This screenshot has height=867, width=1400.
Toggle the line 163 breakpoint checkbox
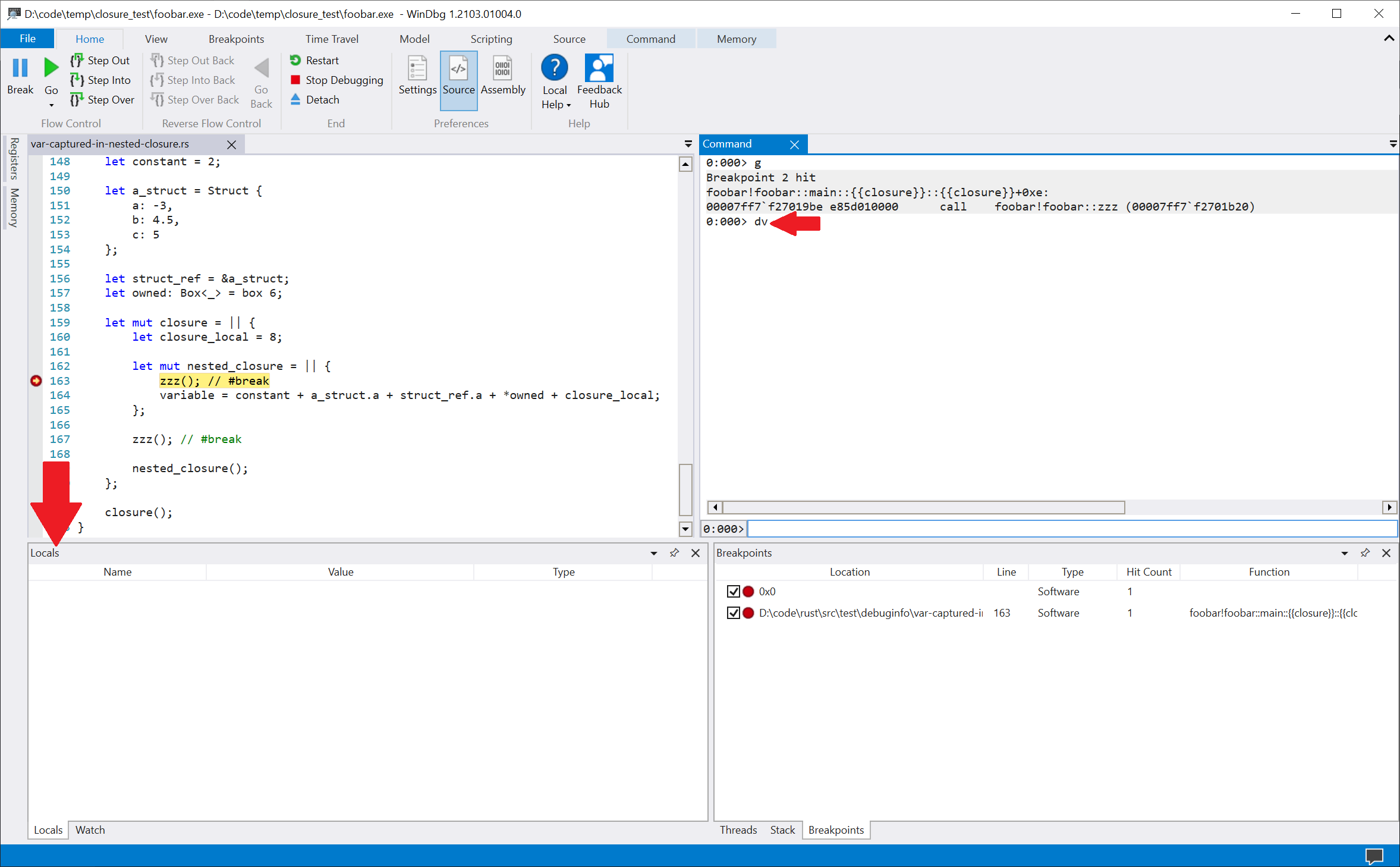733,612
